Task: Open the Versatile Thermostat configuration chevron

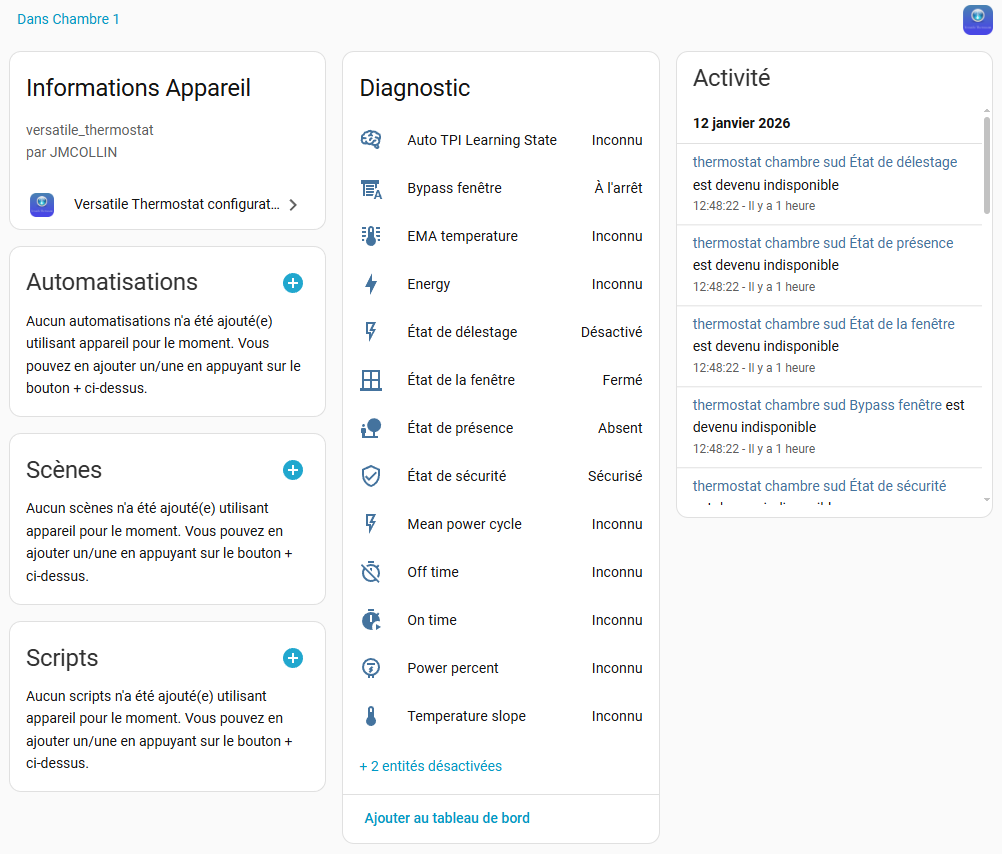Action: [293, 205]
